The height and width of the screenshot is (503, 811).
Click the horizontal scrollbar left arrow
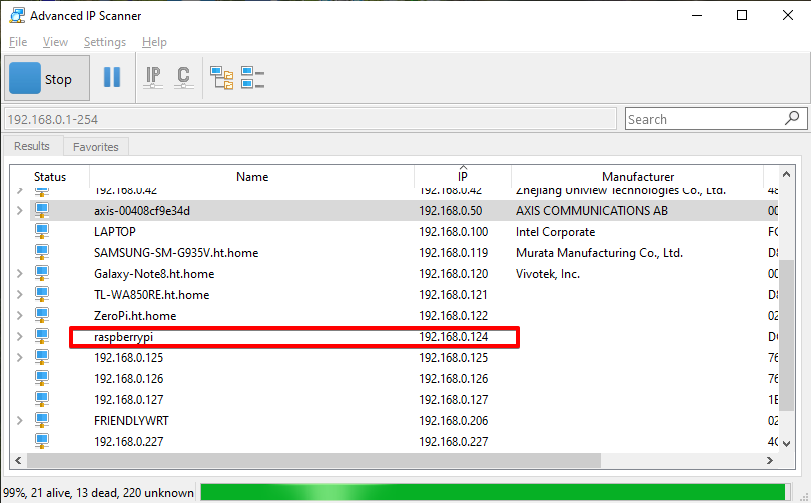(18, 460)
